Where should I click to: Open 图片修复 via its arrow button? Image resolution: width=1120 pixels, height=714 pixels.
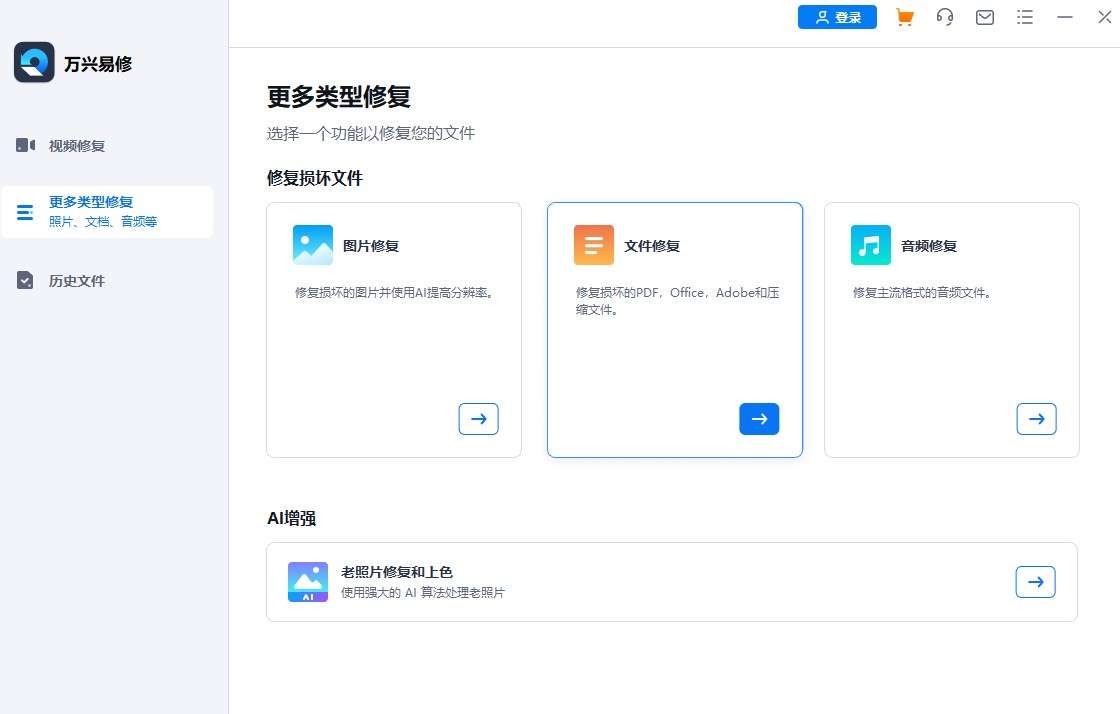coord(479,419)
